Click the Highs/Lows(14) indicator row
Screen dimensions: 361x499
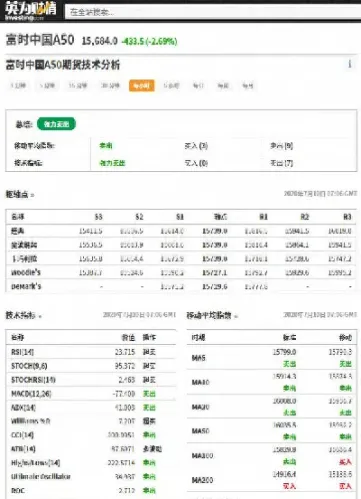[x=91, y=463]
